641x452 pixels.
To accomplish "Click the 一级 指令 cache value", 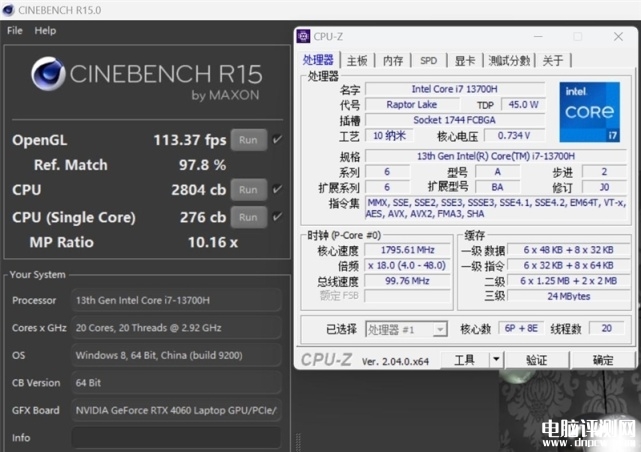I will tap(569, 265).
